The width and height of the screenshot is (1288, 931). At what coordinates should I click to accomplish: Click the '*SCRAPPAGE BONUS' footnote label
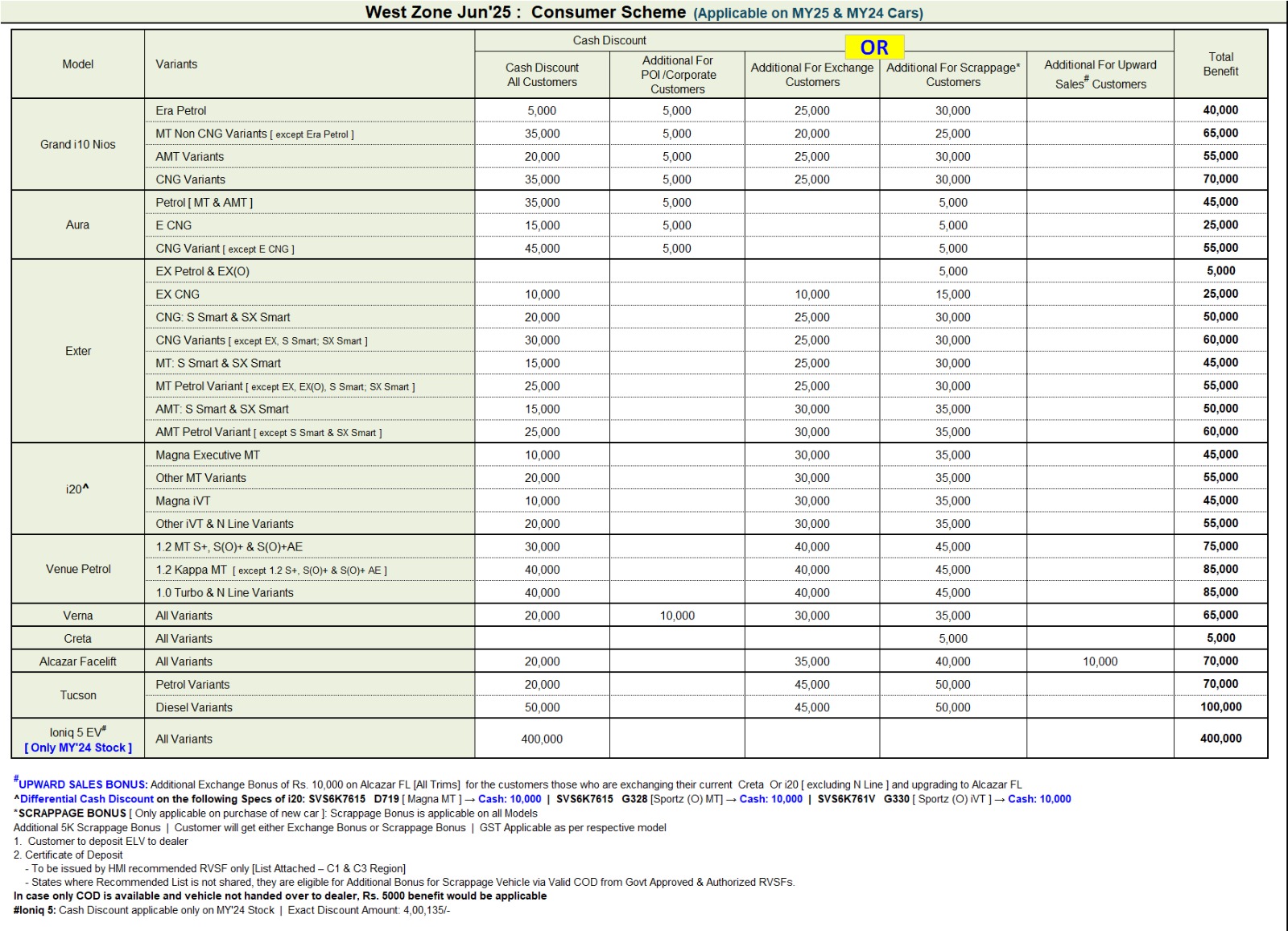(70, 814)
